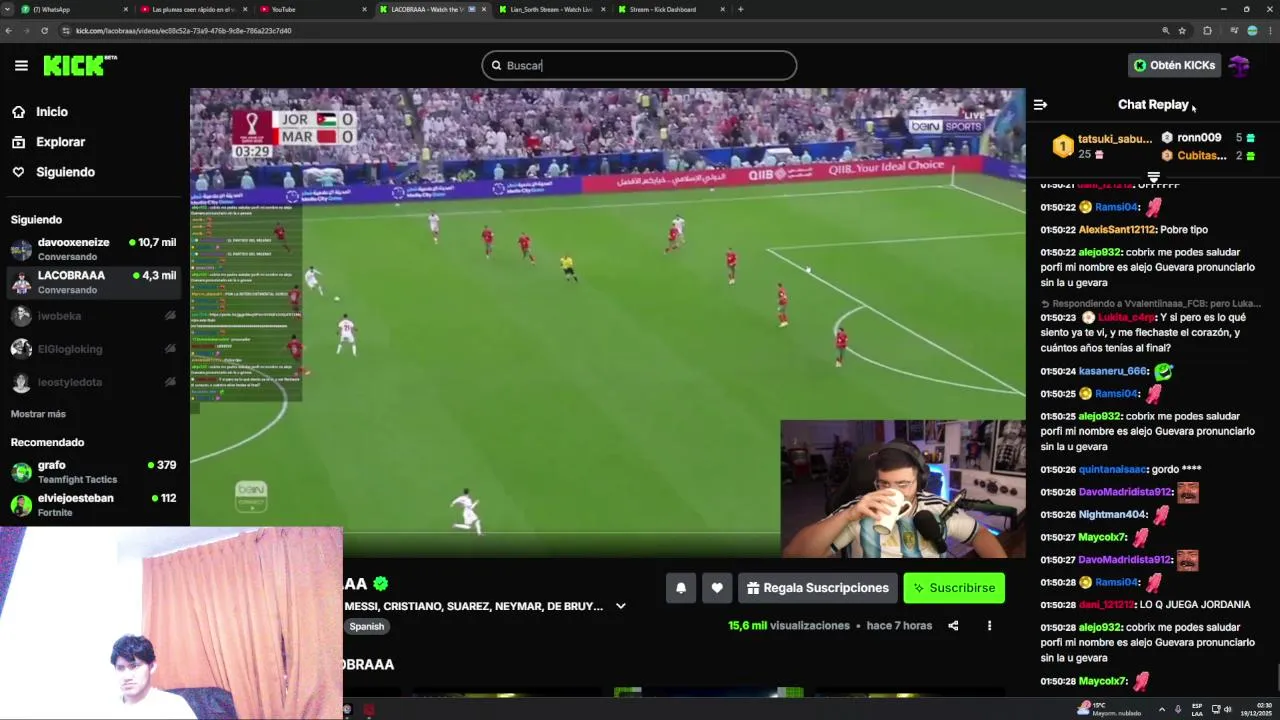Switch to the YouTube browser tab
The image size is (1280, 720).
312,9
